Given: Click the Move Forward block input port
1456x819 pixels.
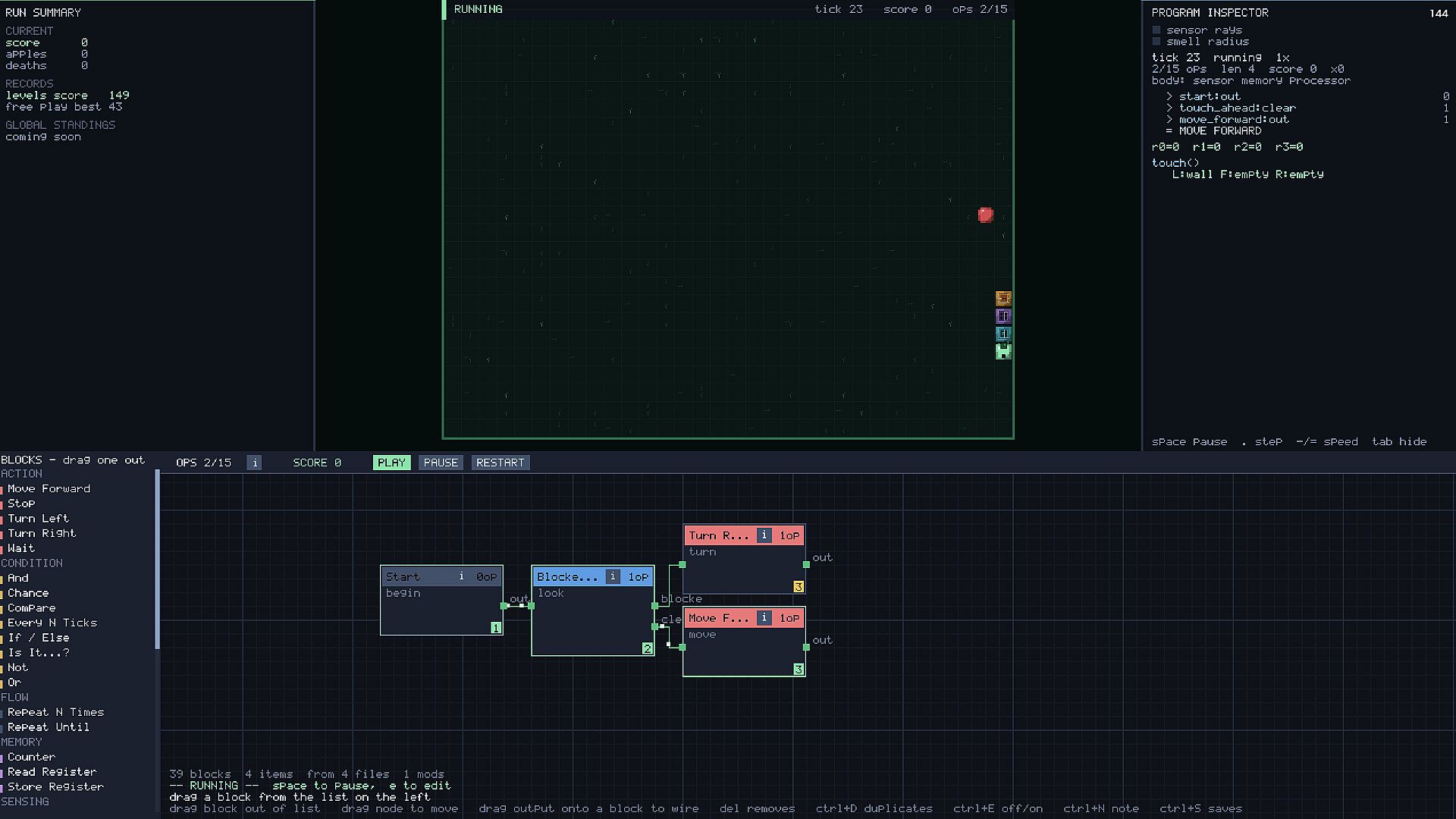Looking at the screenshot, I should point(682,647).
